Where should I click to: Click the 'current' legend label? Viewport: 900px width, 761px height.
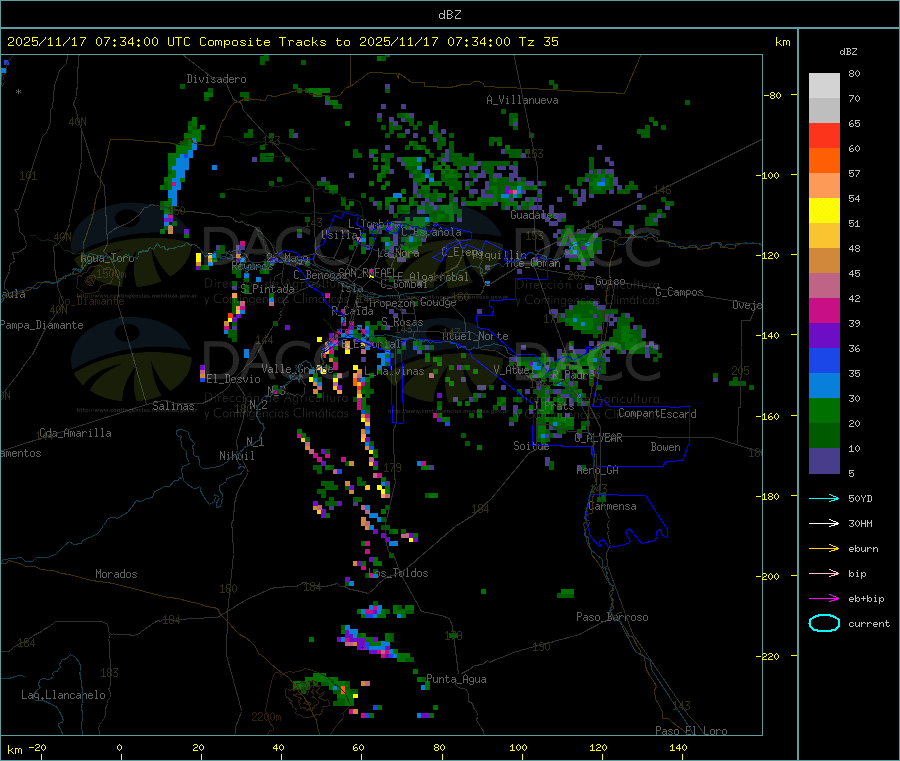click(869, 624)
